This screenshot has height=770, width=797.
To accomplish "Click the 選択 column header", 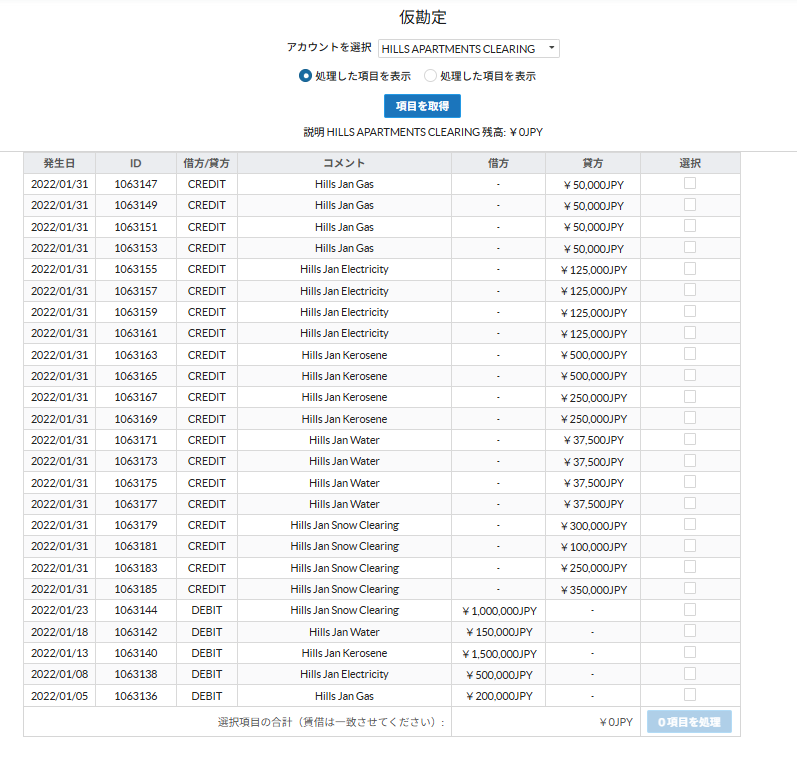I will pyautogui.click(x=690, y=163).
